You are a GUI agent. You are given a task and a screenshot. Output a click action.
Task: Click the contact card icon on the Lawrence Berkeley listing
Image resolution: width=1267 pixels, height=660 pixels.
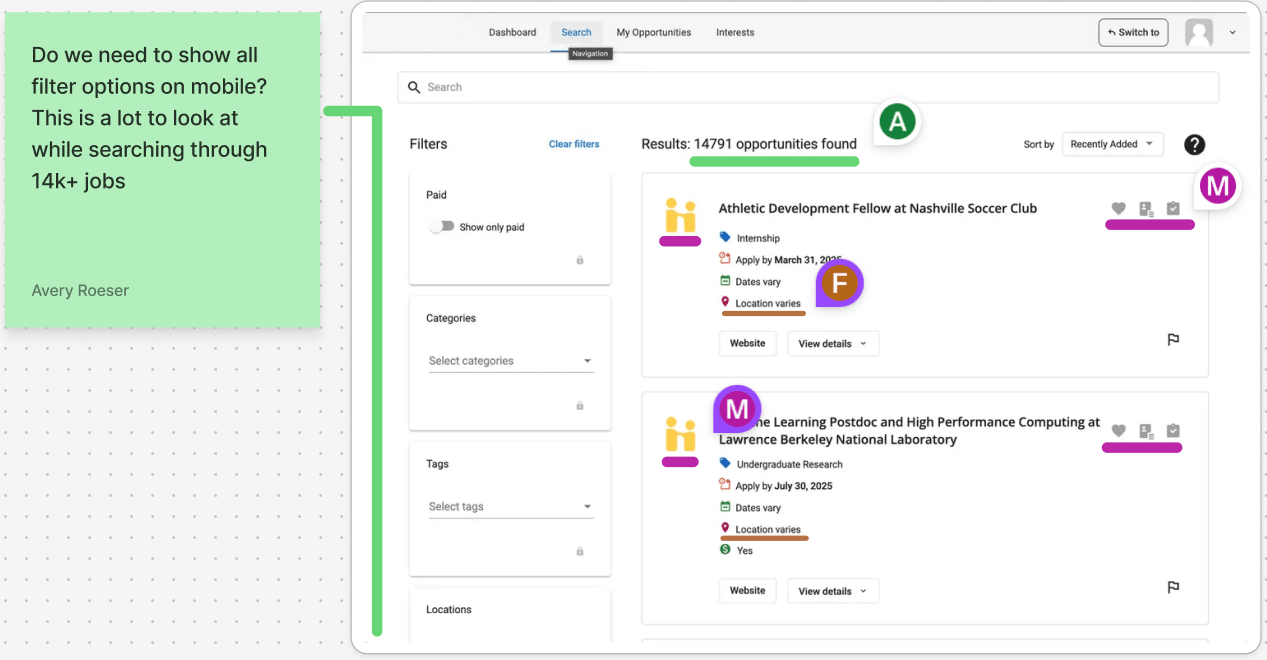click(x=1147, y=431)
